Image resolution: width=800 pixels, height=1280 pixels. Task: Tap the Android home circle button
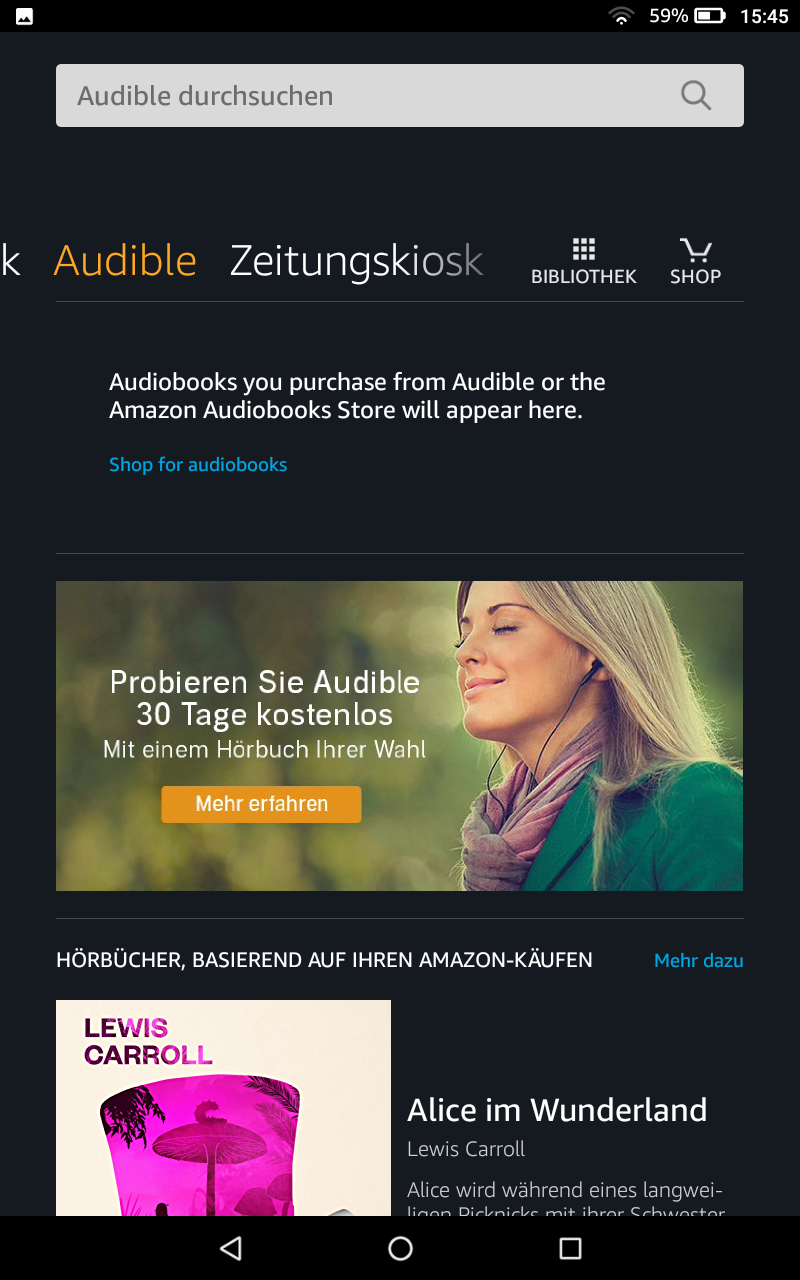click(x=400, y=1248)
